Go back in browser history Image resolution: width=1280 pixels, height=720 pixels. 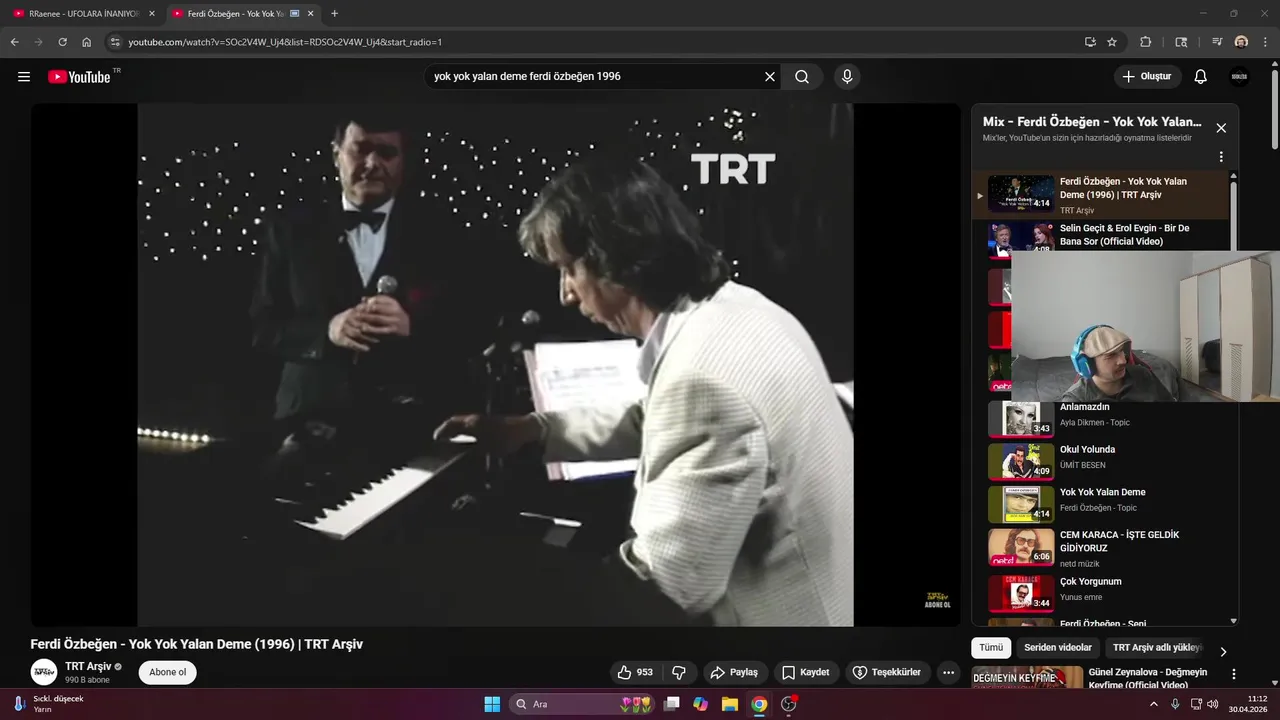pyautogui.click(x=14, y=42)
